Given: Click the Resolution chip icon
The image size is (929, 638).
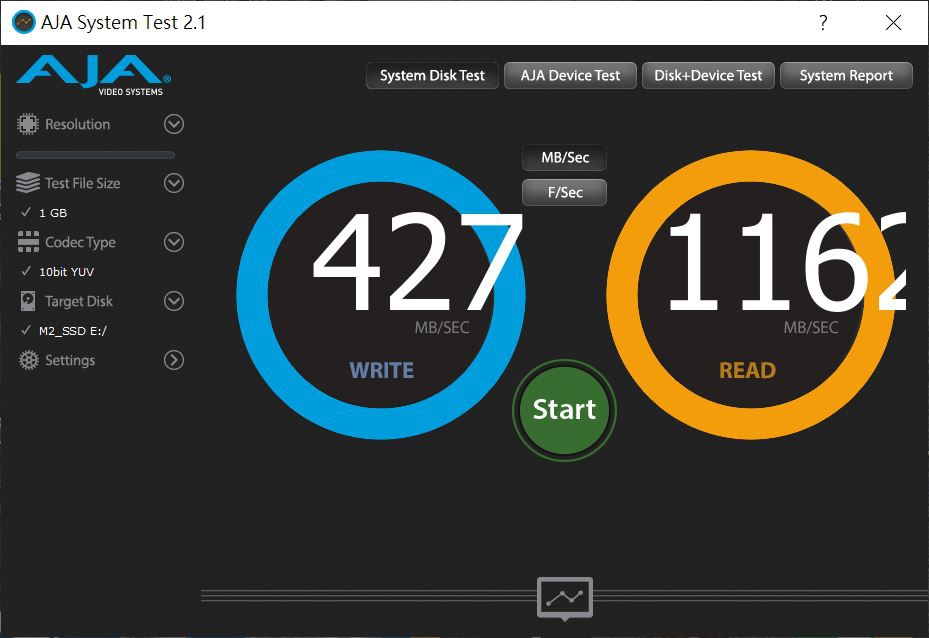Looking at the screenshot, I should (x=28, y=124).
